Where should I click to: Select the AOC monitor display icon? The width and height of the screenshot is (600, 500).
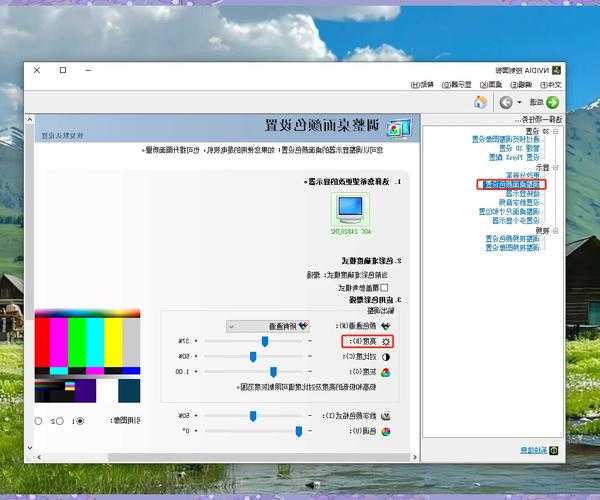point(350,210)
